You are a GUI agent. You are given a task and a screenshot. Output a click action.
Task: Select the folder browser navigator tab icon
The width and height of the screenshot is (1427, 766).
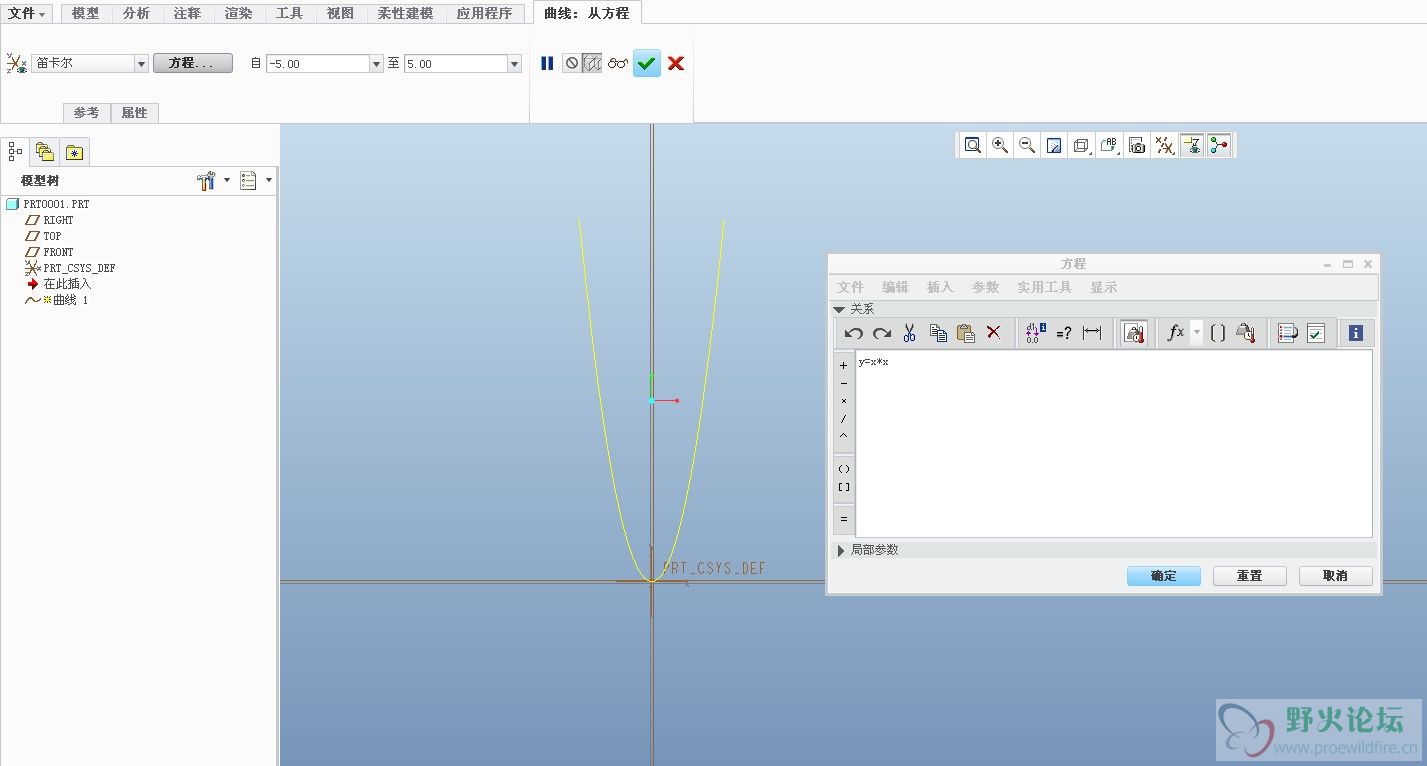[x=45, y=151]
